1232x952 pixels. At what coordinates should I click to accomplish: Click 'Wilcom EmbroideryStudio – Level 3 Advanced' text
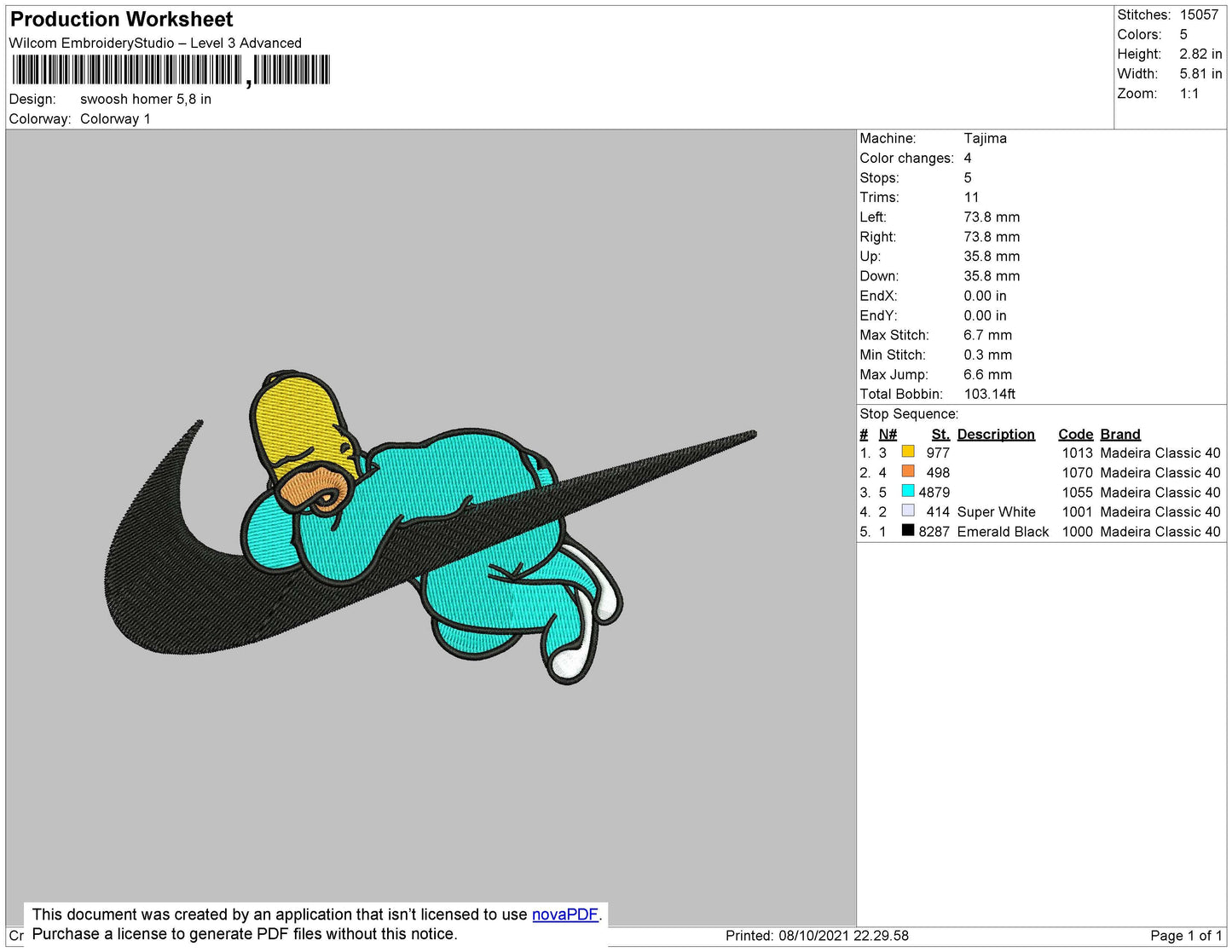point(155,43)
